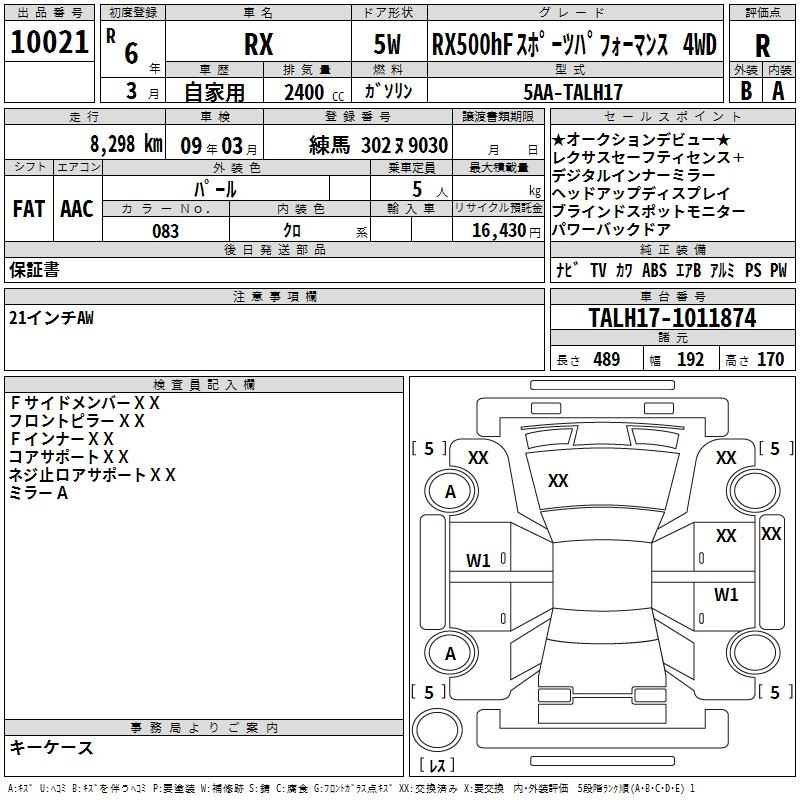This screenshot has width=800, height=800.
Task: Click the XX mark on the hood diagram
Action: click(x=558, y=481)
